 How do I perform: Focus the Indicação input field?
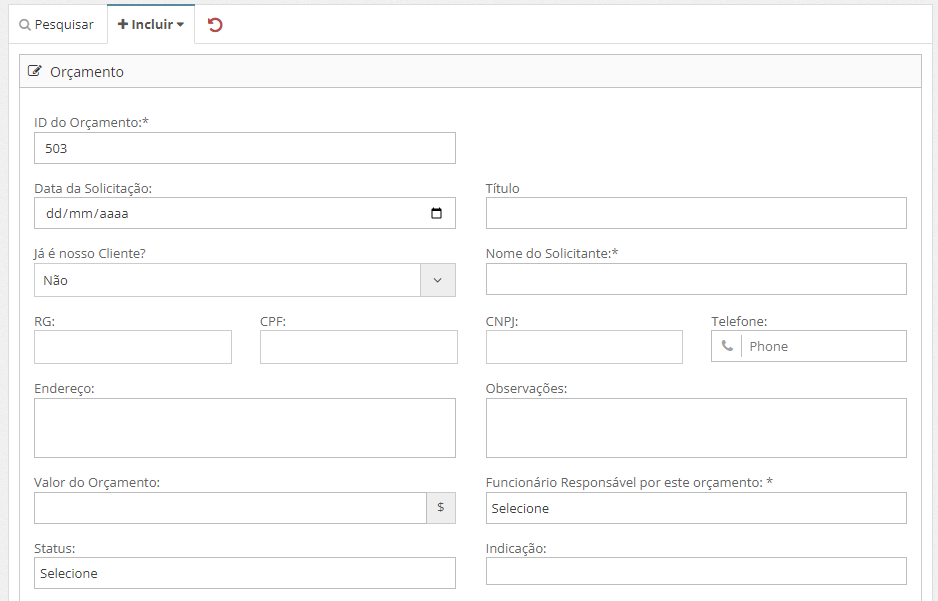696,571
